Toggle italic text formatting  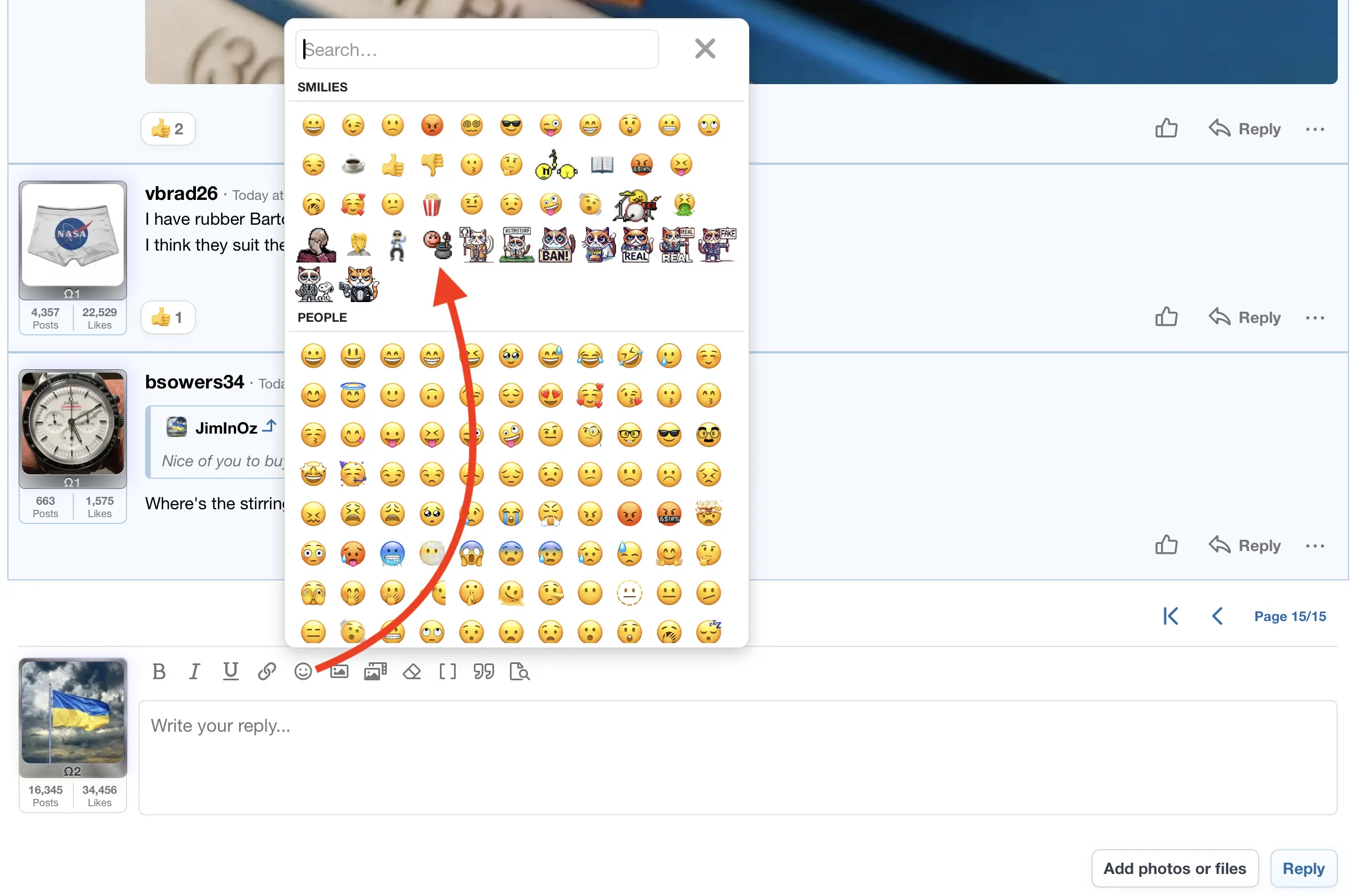(x=195, y=672)
